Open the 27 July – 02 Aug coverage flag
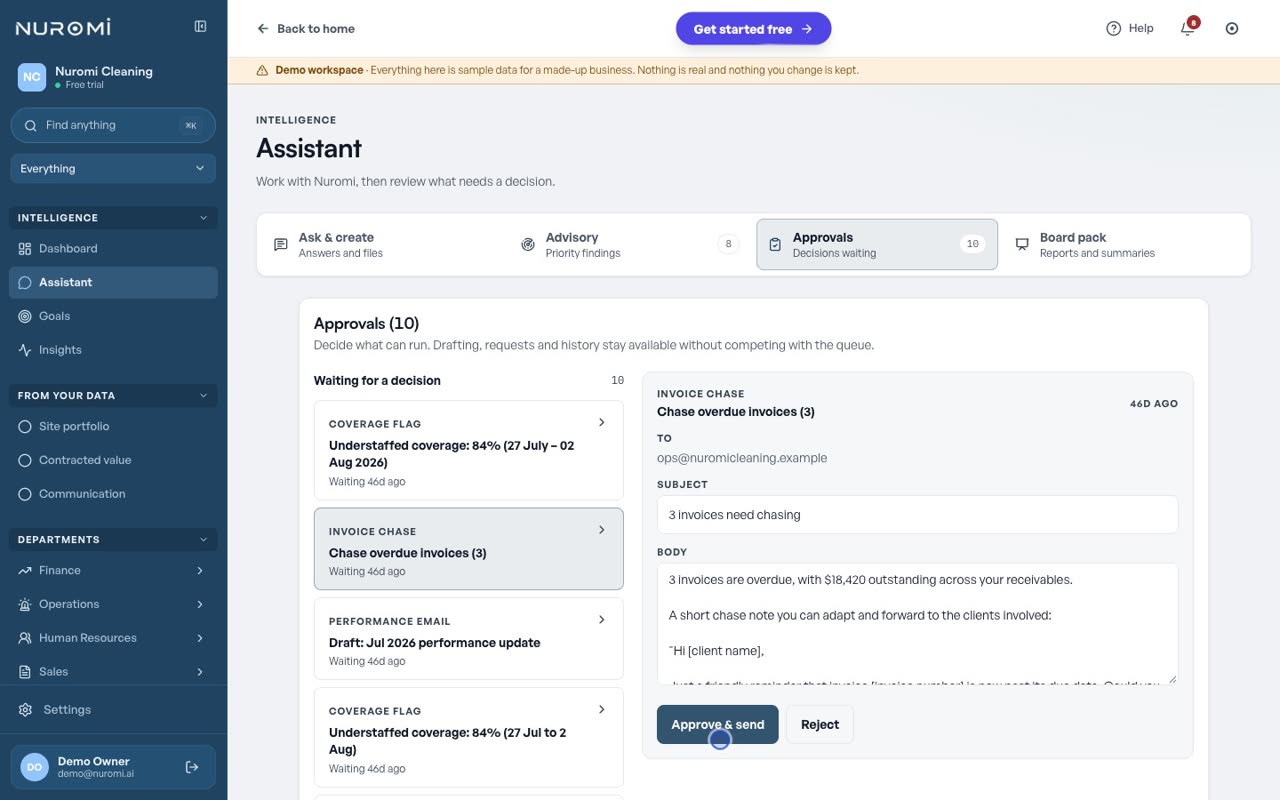The image size is (1280, 800). 469,451
